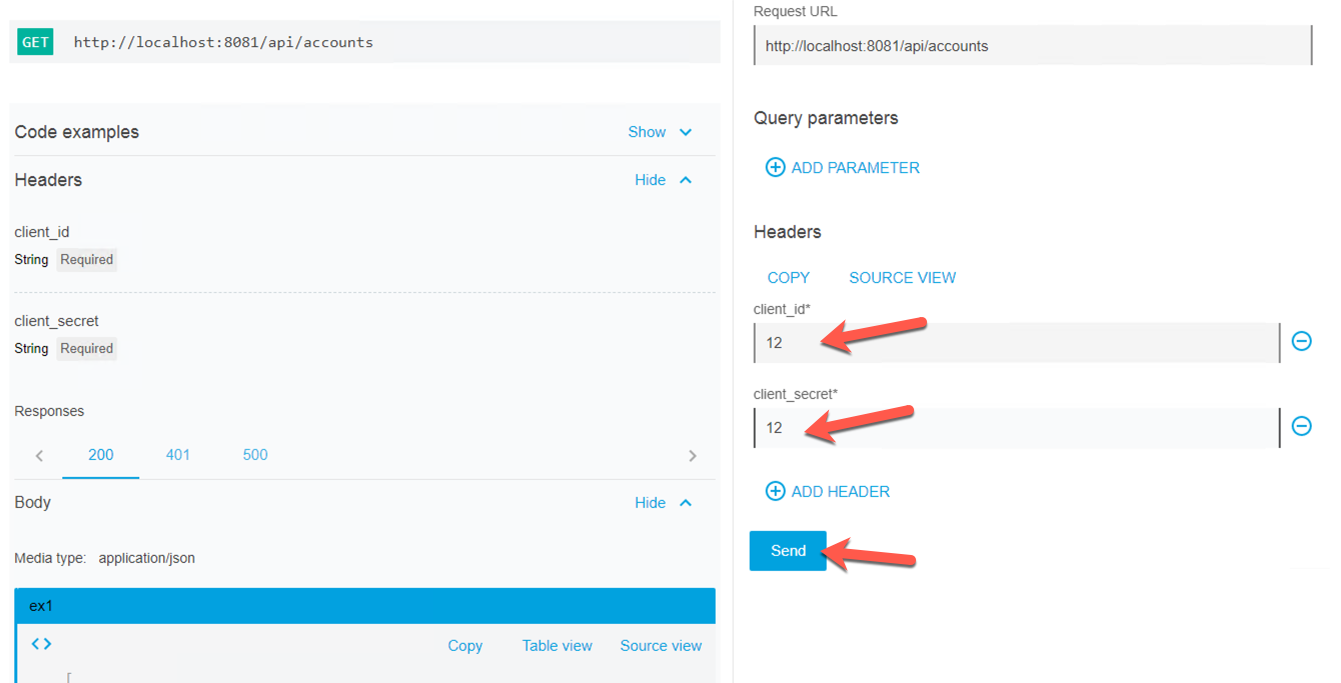Collapse the Headers section chevron
This screenshot has height=683, width=1341.
[686, 180]
